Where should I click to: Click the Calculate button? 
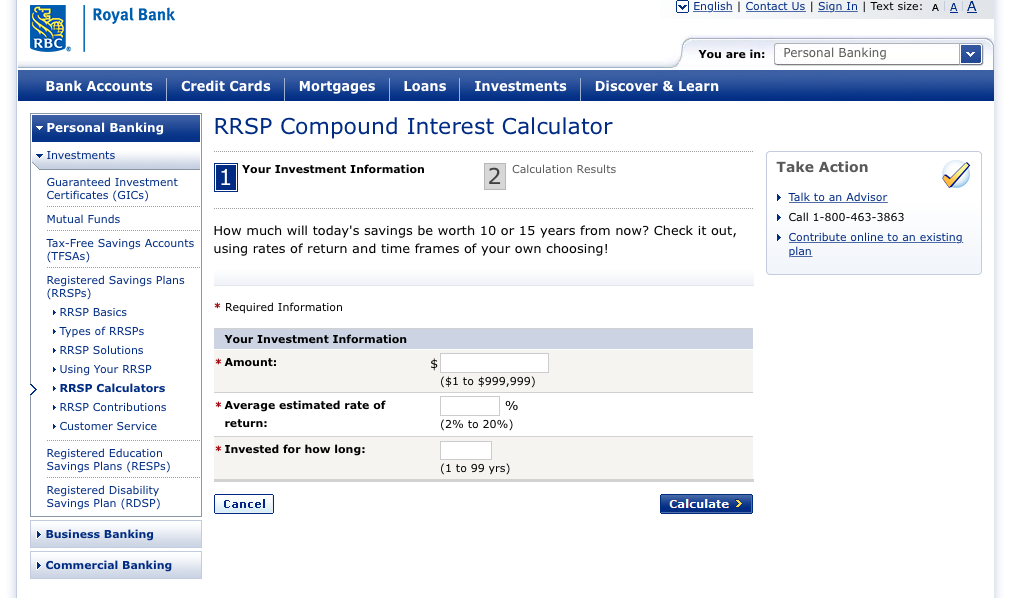tap(706, 504)
